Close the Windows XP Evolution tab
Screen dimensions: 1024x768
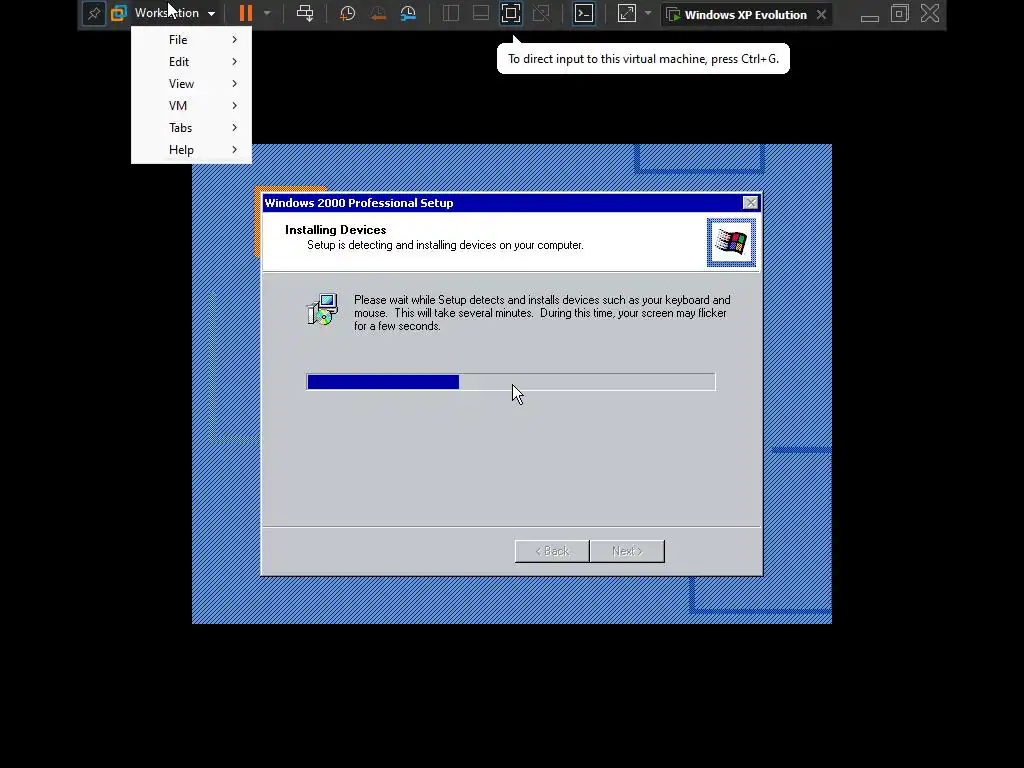pos(822,14)
